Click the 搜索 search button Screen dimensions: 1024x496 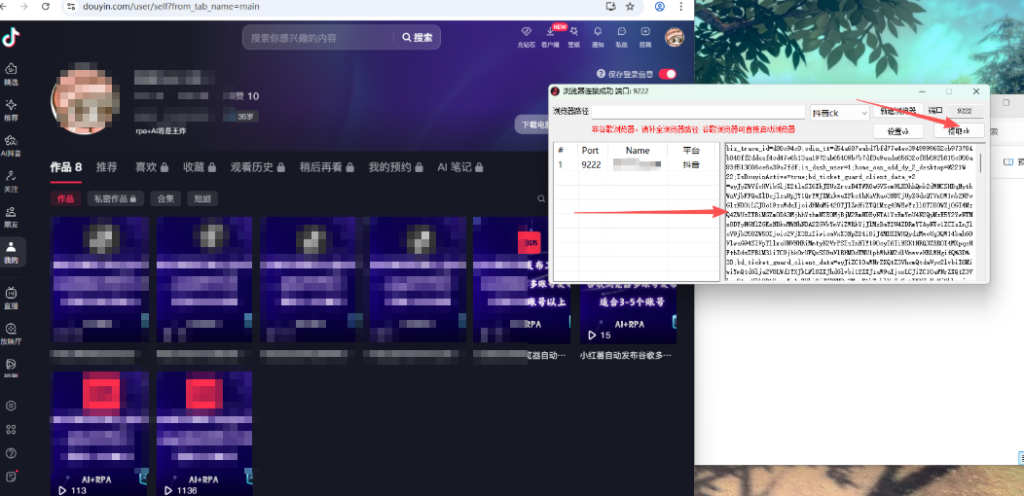pyautogui.click(x=417, y=37)
